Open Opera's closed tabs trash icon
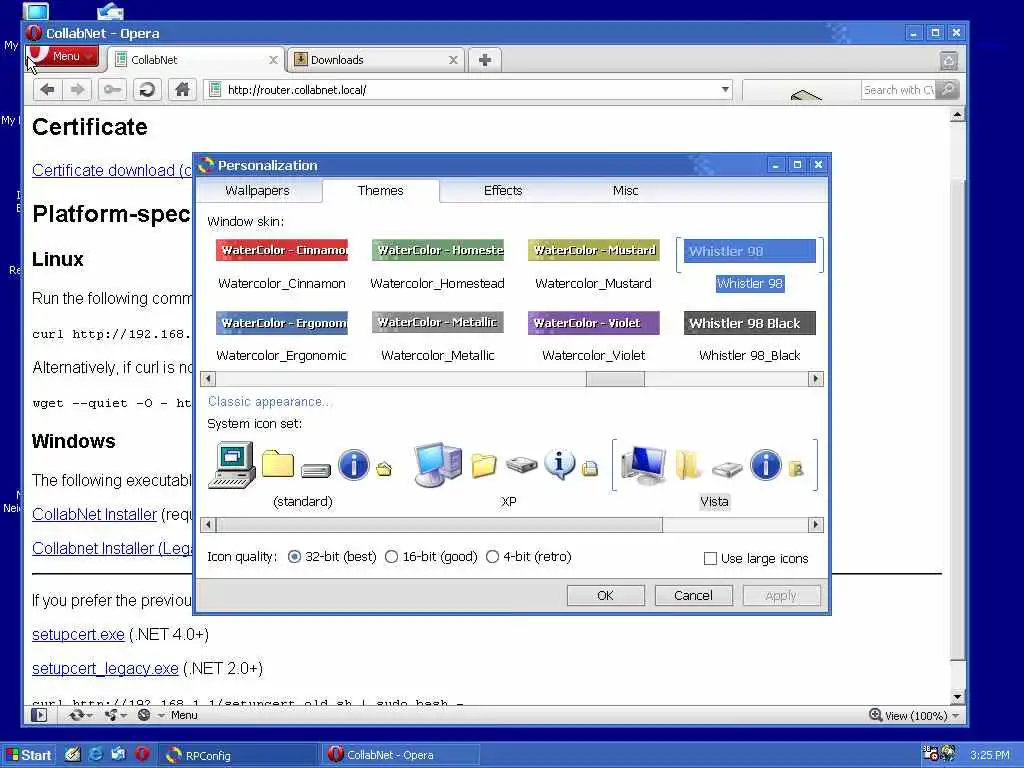This screenshot has height=768, width=1024. pos(948,61)
